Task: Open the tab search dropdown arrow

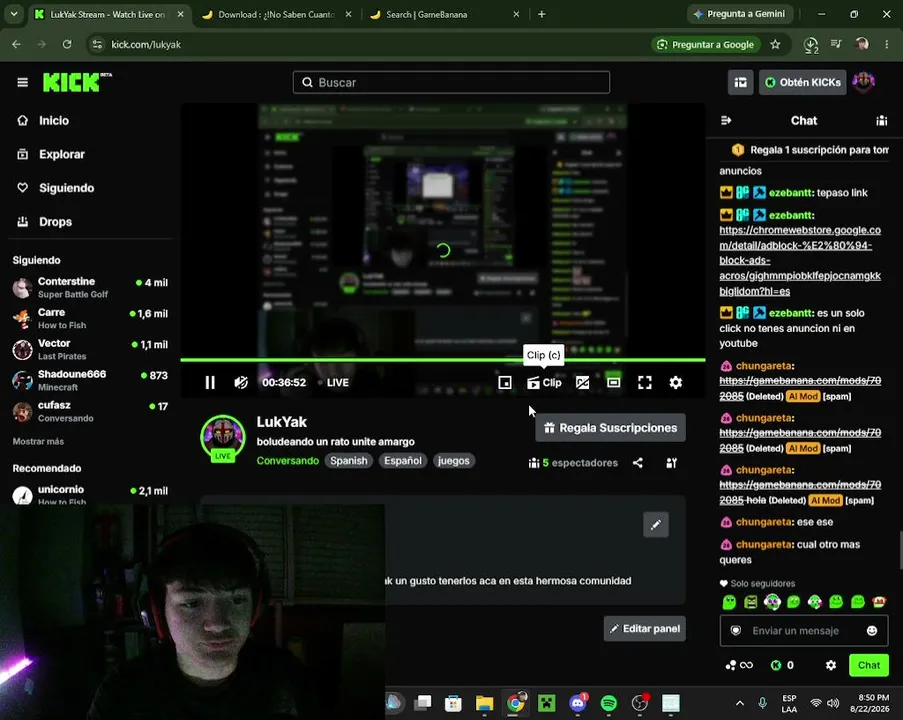Action: click(14, 14)
